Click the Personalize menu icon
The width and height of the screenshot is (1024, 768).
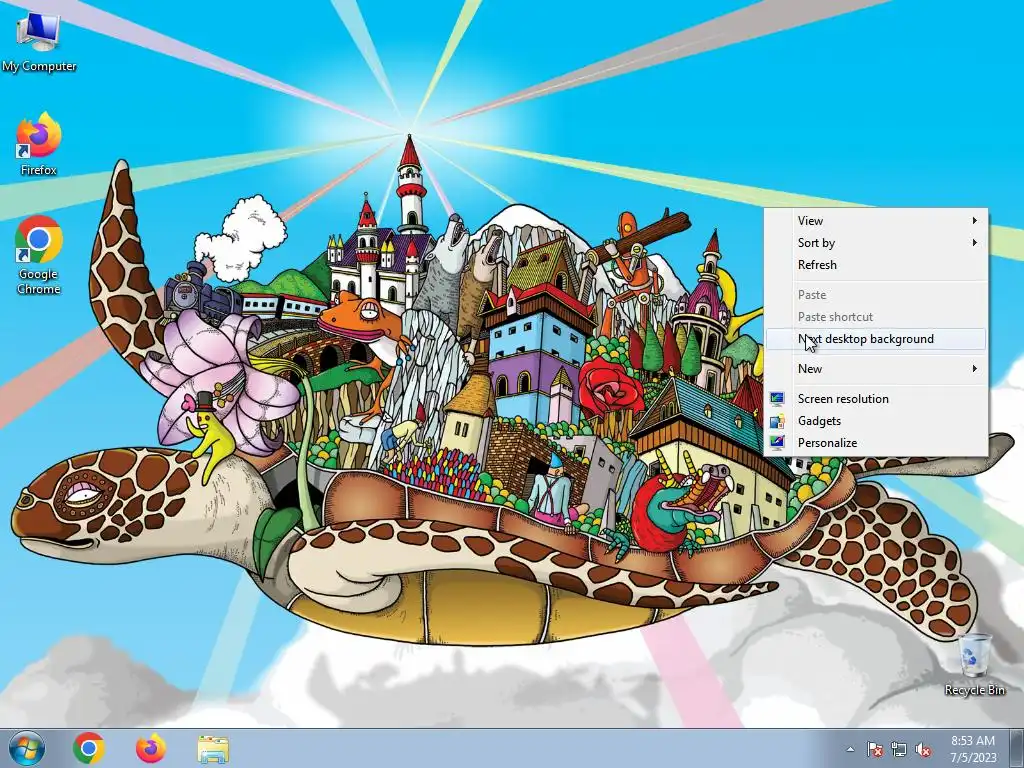(777, 443)
